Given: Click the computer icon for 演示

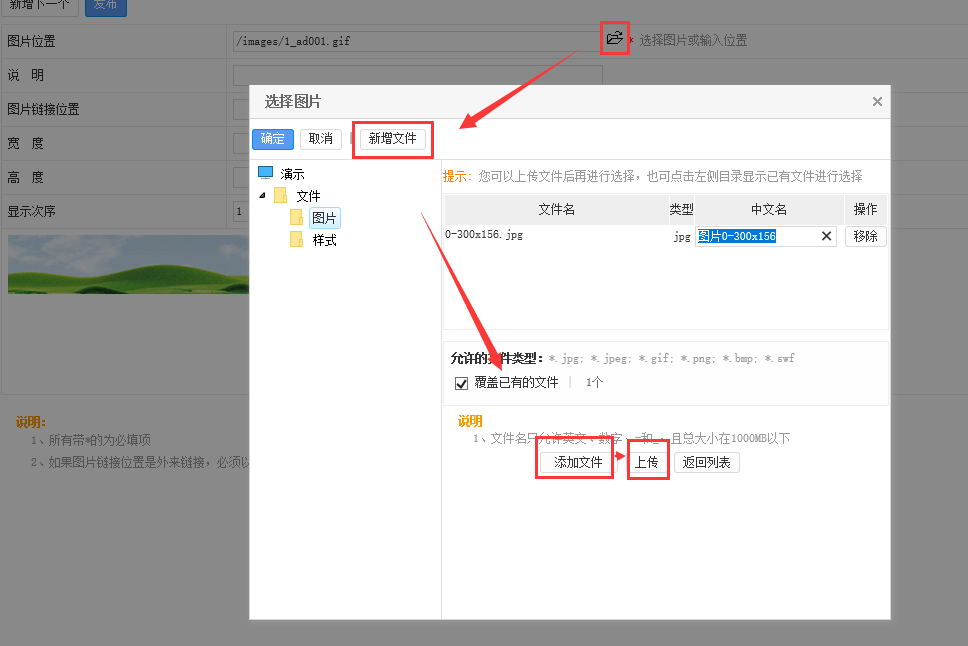Looking at the screenshot, I should coord(265,173).
